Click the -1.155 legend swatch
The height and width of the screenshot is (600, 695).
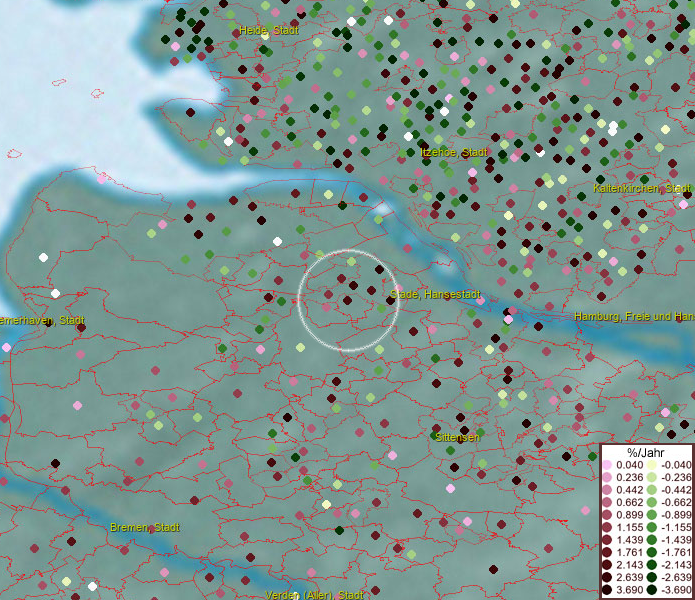tap(652, 527)
